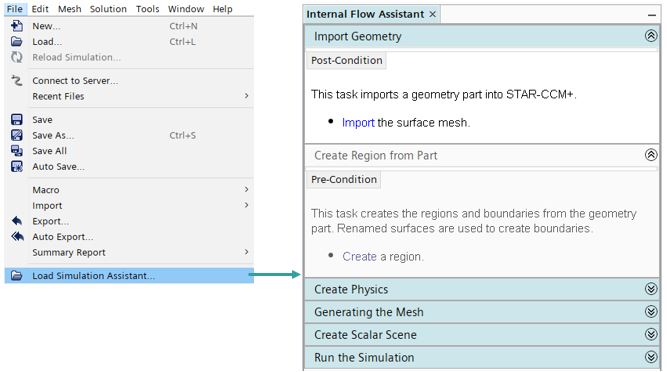
Task: Click the Auto Export double-arrow icon
Action: click(x=17, y=236)
